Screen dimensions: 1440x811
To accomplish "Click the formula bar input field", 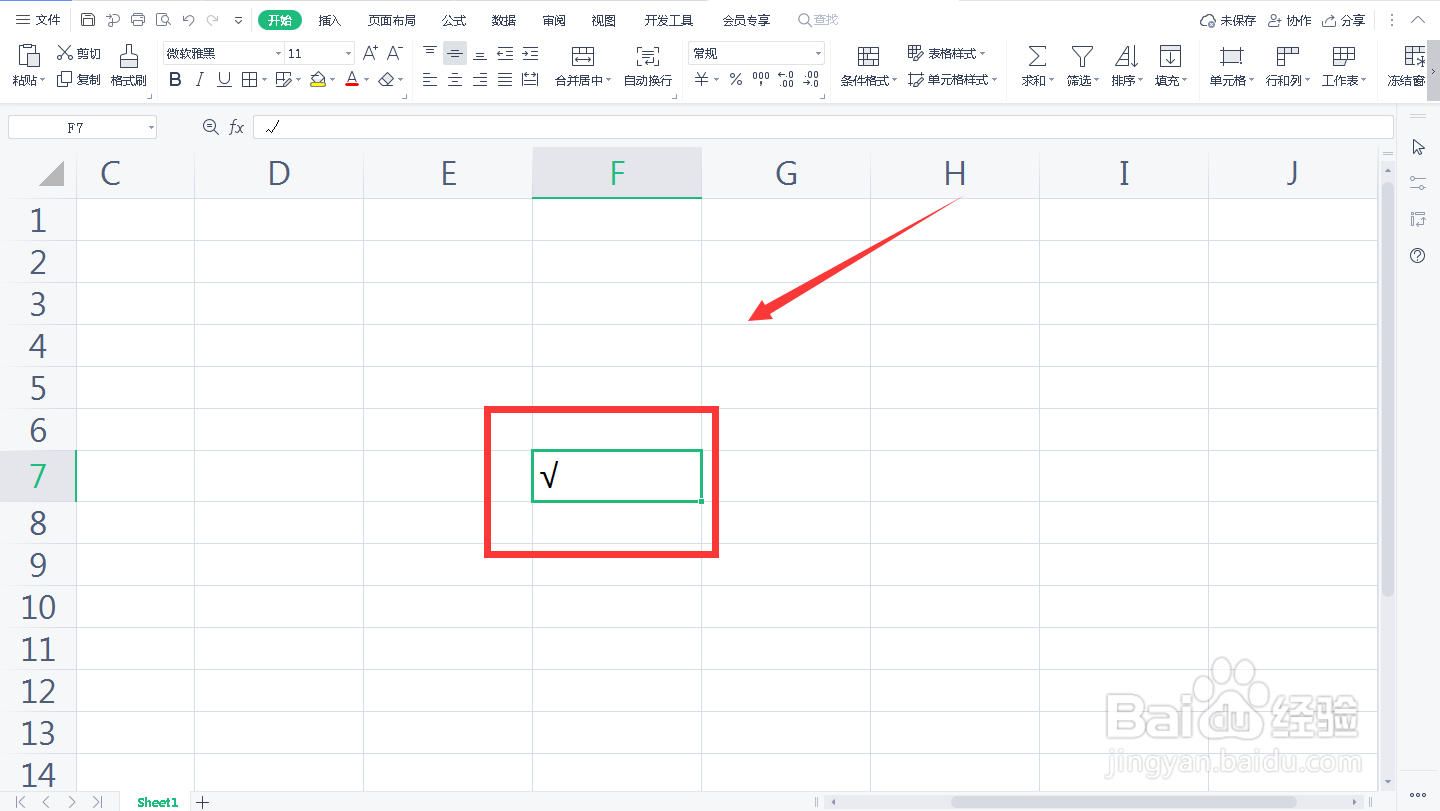I will pos(822,127).
